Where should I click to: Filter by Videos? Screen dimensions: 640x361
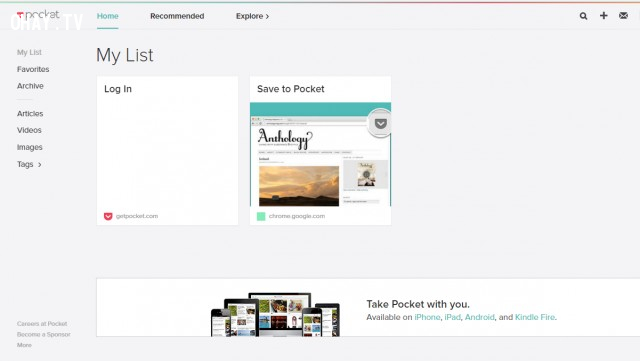(29, 130)
